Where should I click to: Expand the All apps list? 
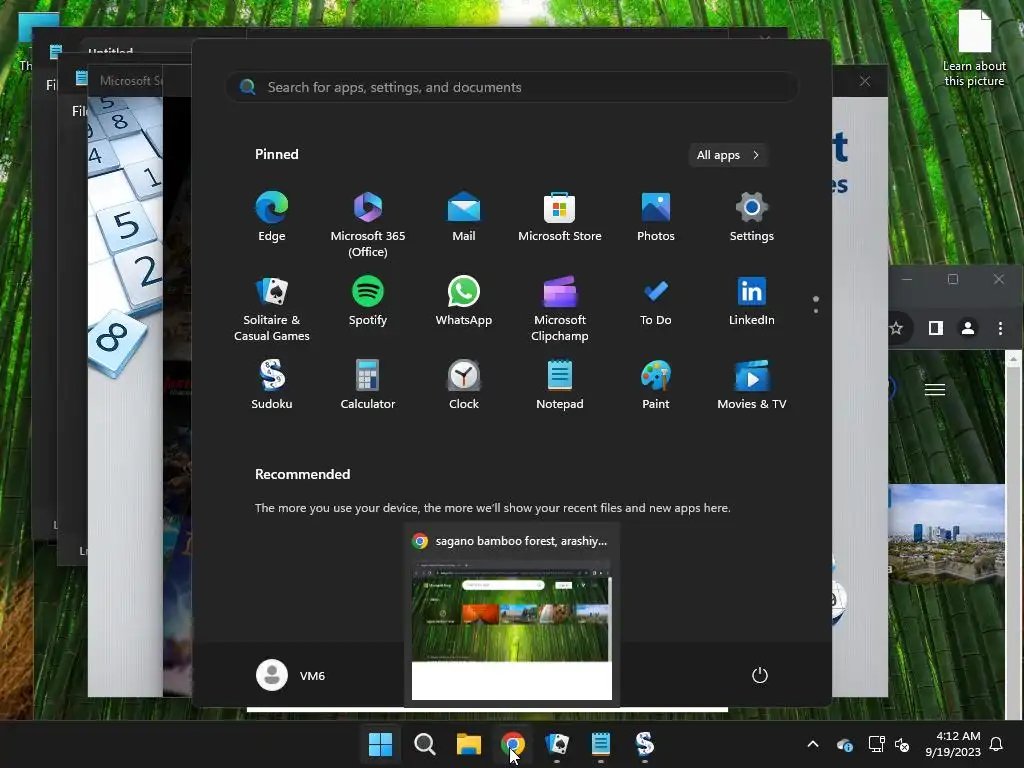coord(728,155)
